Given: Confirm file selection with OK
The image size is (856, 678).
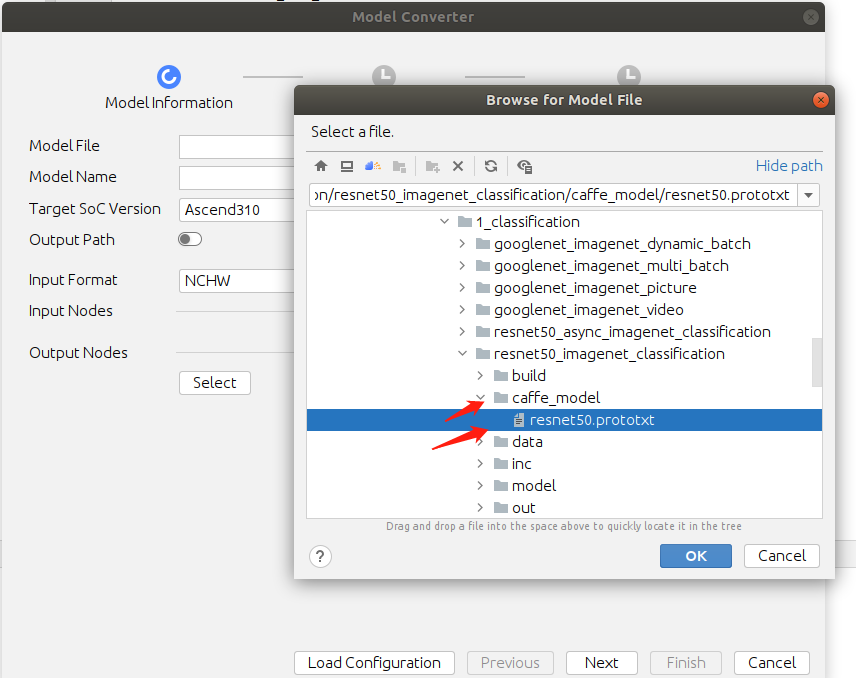Looking at the screenshot, I should click(696, 556).
